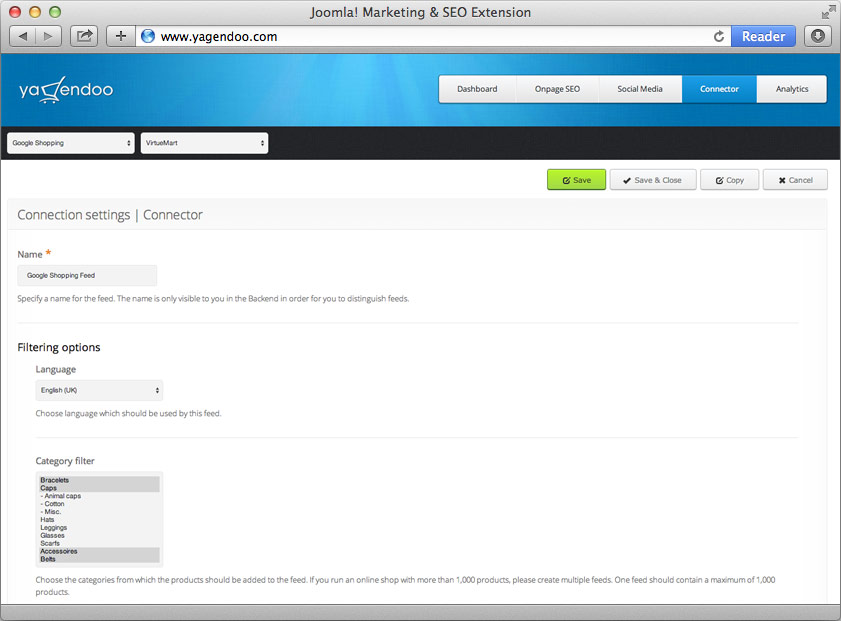Click the Language label

(56, 369)
